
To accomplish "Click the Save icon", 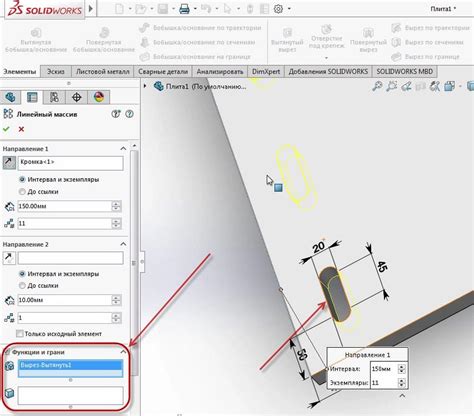I will (163, 9).
